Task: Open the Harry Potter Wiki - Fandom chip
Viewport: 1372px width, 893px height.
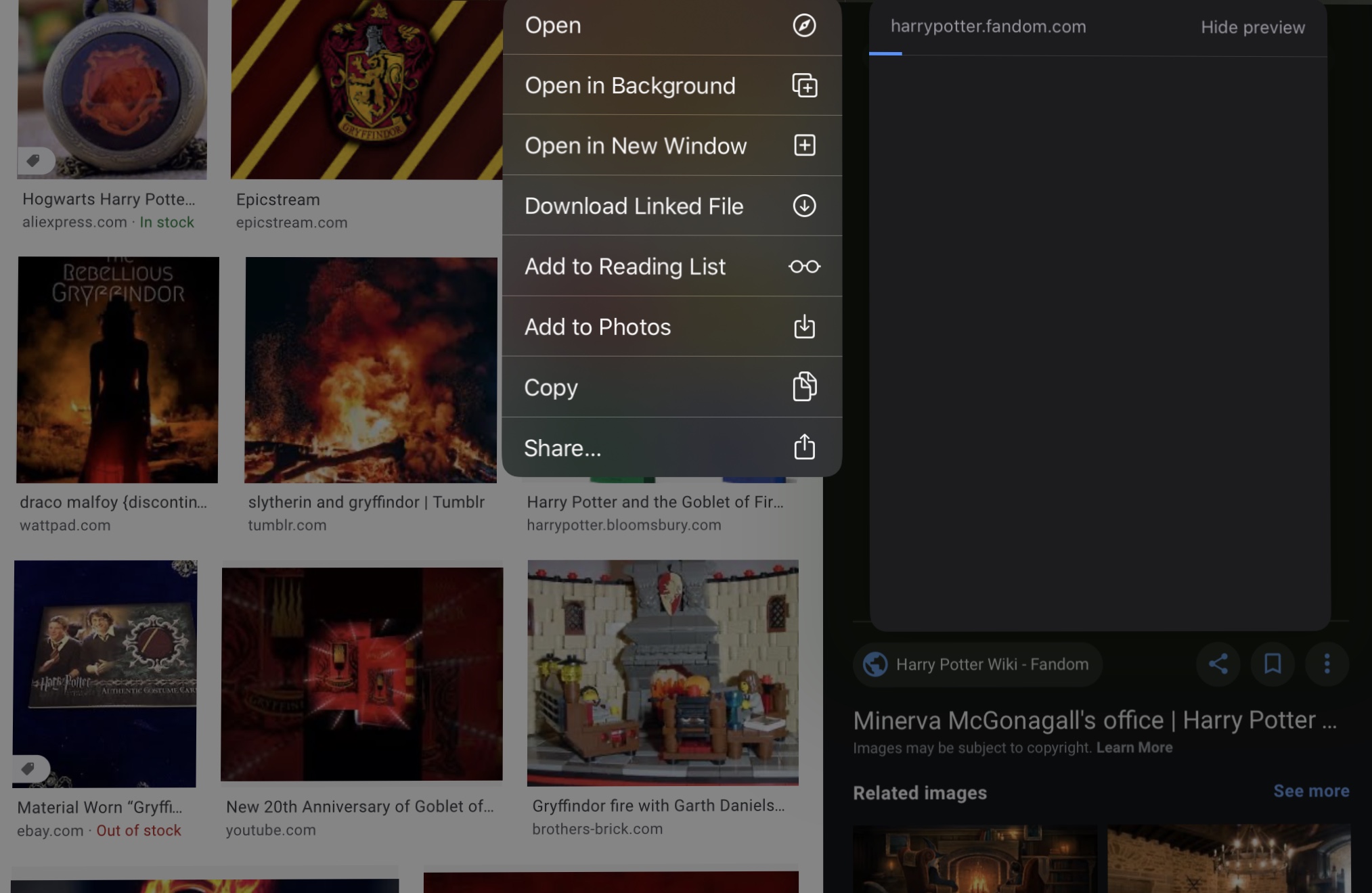Action: pyautogui.click(x=977, y=664)
